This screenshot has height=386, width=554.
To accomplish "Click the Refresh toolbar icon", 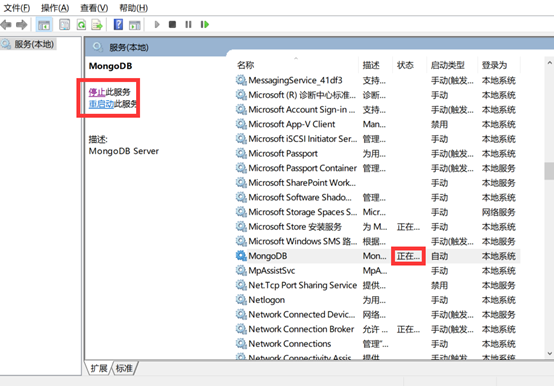I will coord(81,25).
